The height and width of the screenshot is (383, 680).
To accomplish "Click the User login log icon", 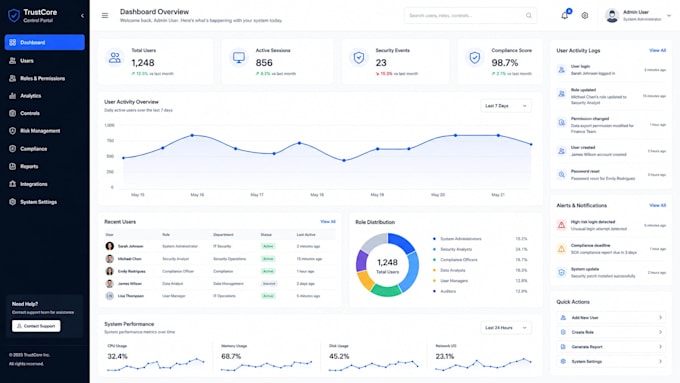I will 562,70.
